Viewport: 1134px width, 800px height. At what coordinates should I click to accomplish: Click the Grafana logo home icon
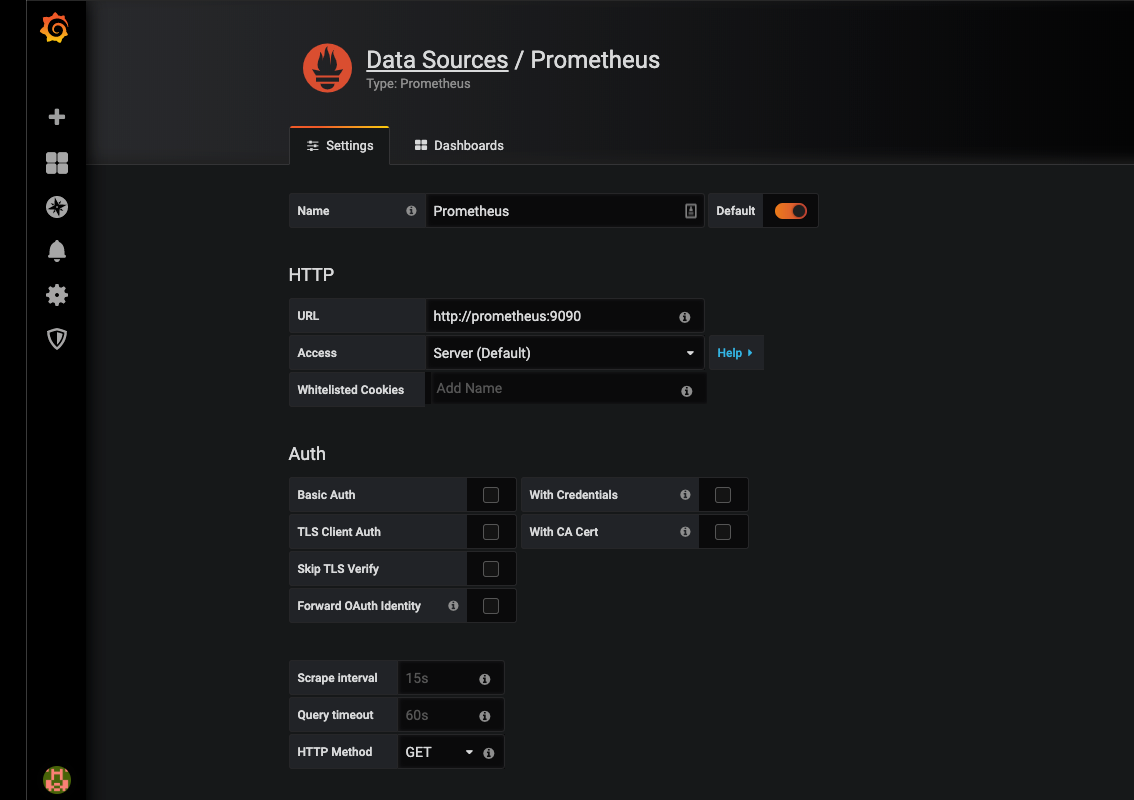(55, 28)
